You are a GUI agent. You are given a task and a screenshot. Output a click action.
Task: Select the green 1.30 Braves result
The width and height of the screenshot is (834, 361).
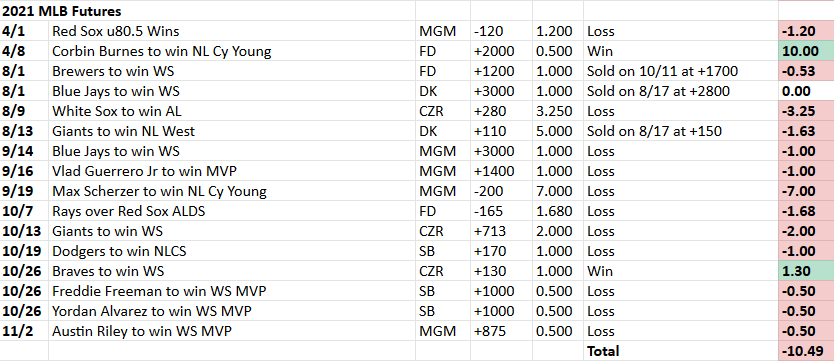[x=806, y=271]
